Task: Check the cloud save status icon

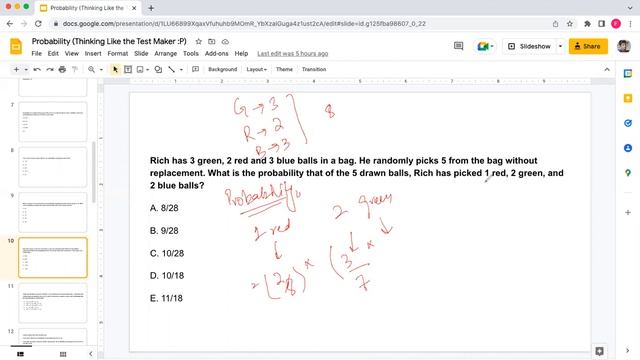Action: (x=225, y=42)
